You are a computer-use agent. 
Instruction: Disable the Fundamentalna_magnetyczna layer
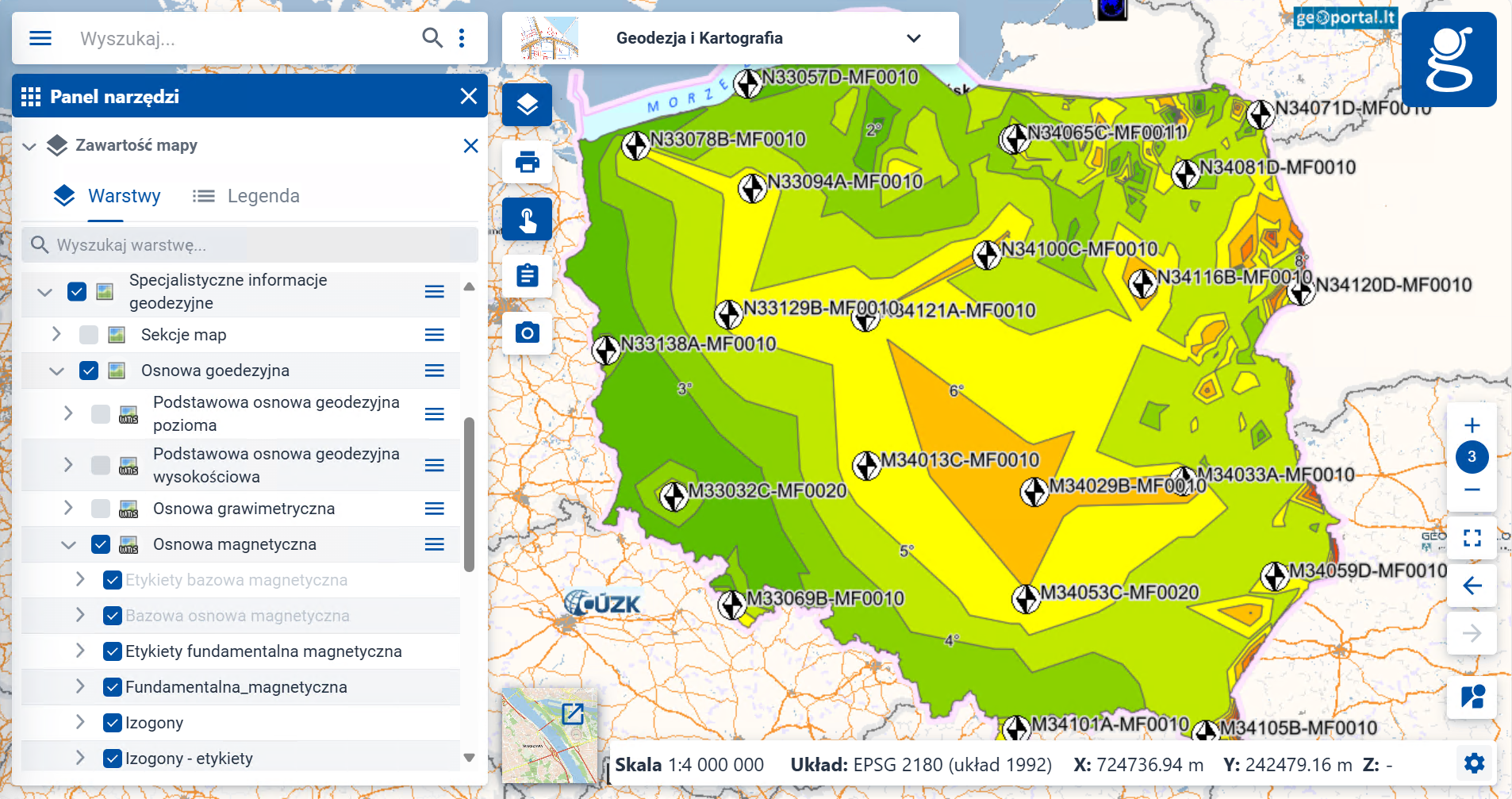tap(112, 686)
